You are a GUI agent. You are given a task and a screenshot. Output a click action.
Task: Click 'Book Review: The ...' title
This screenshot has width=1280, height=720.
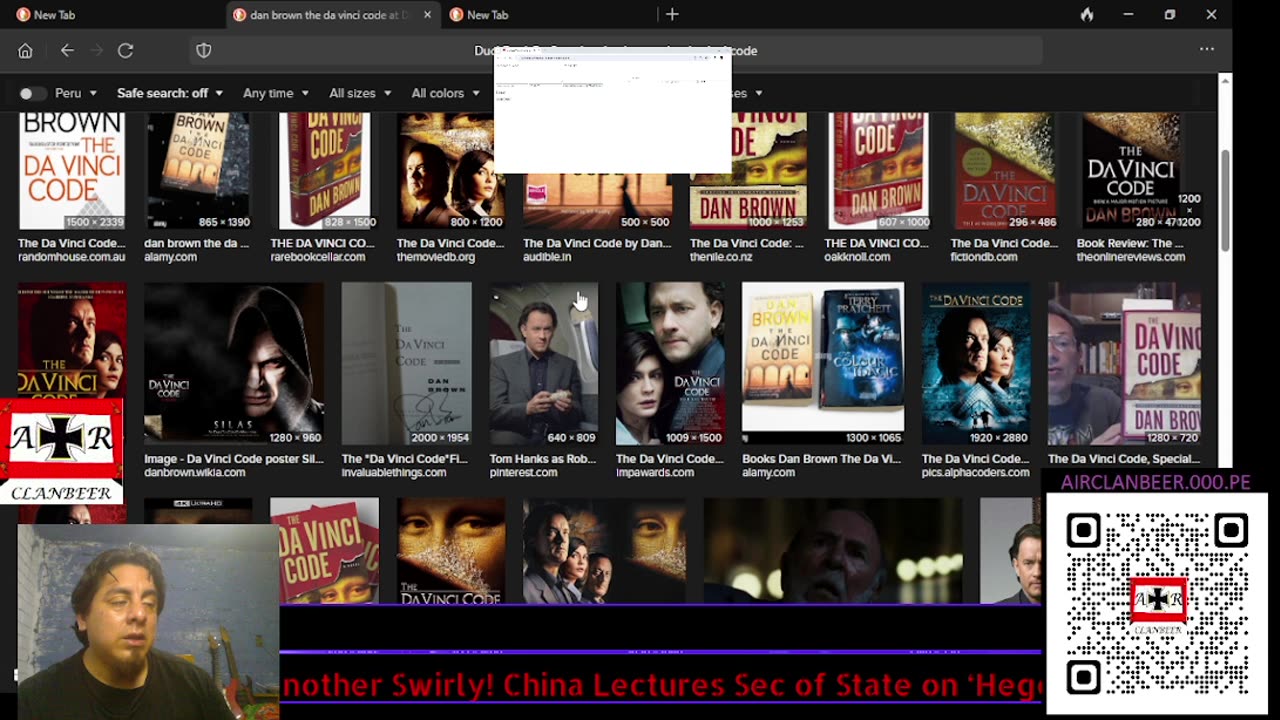pyautogui.click(x=1129, y=243)
